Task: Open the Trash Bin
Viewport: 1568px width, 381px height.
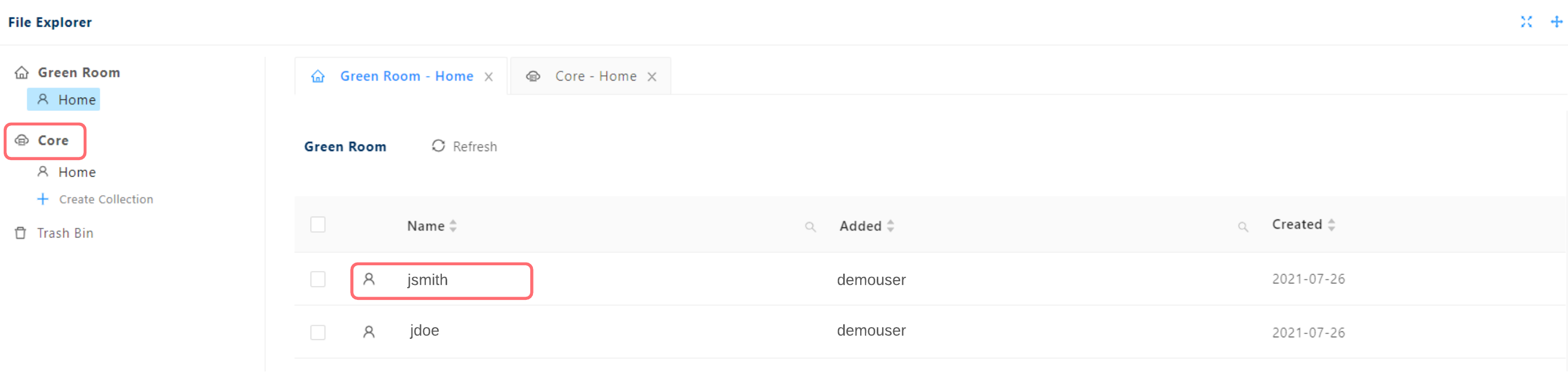Action: (x=65, y=233)
